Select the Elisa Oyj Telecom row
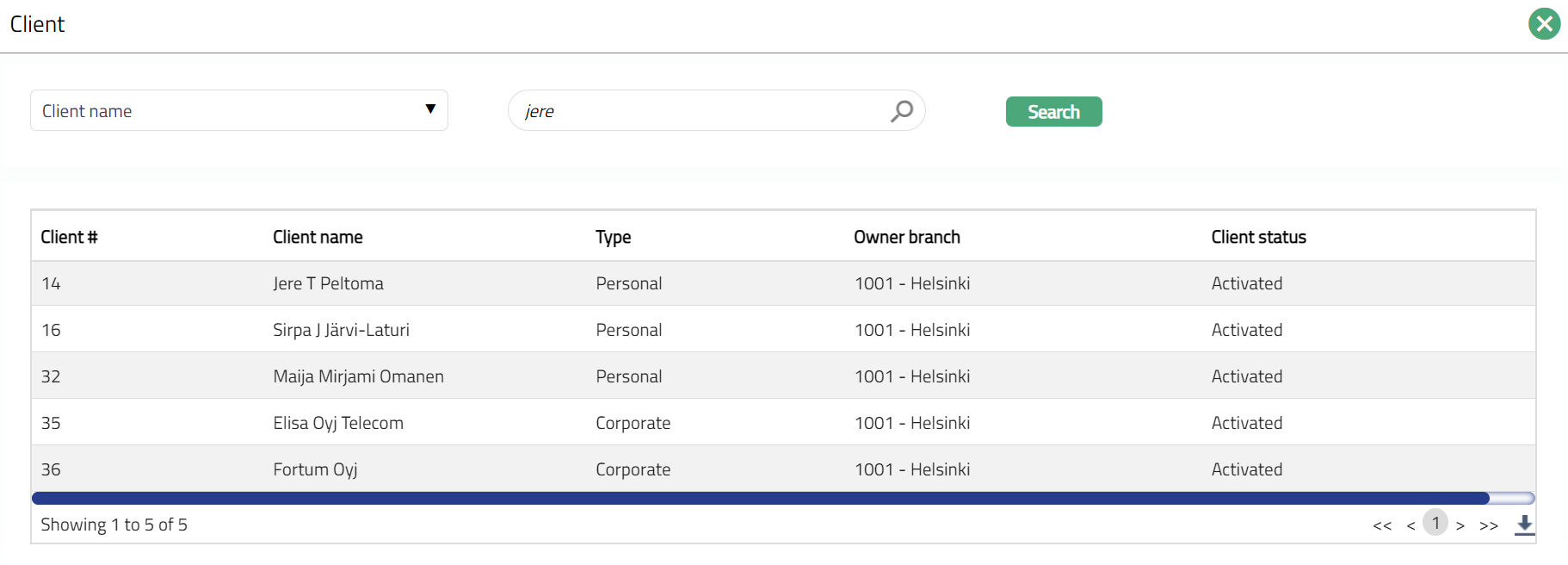The height and width of the screenshot is (565, 1568). pyautogui.click(x=338, y=423)
